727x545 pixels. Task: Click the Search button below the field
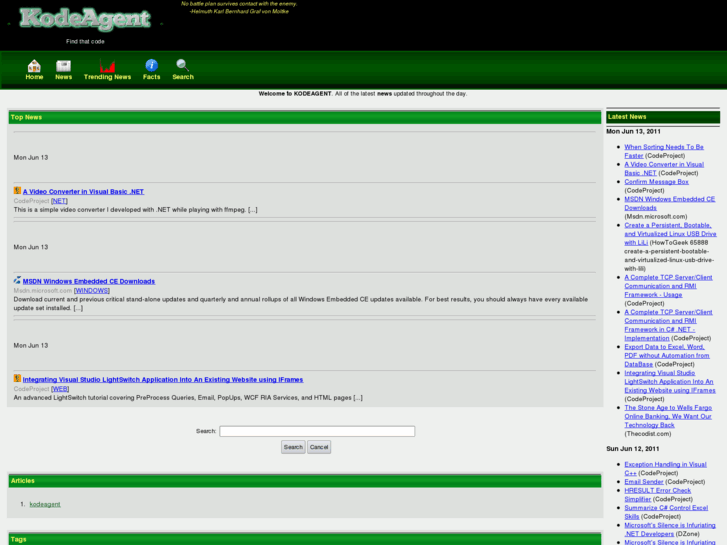pyautogui.click(x=293, y=447)
